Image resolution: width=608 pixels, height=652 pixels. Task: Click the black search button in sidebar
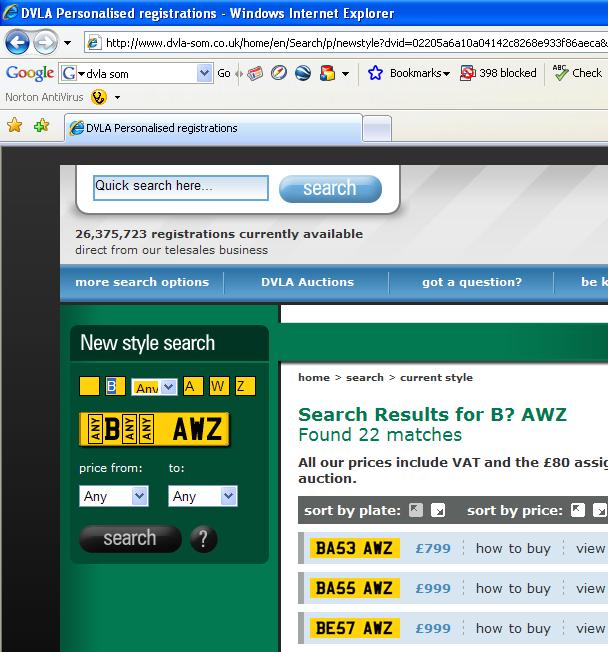coord(130,538)
